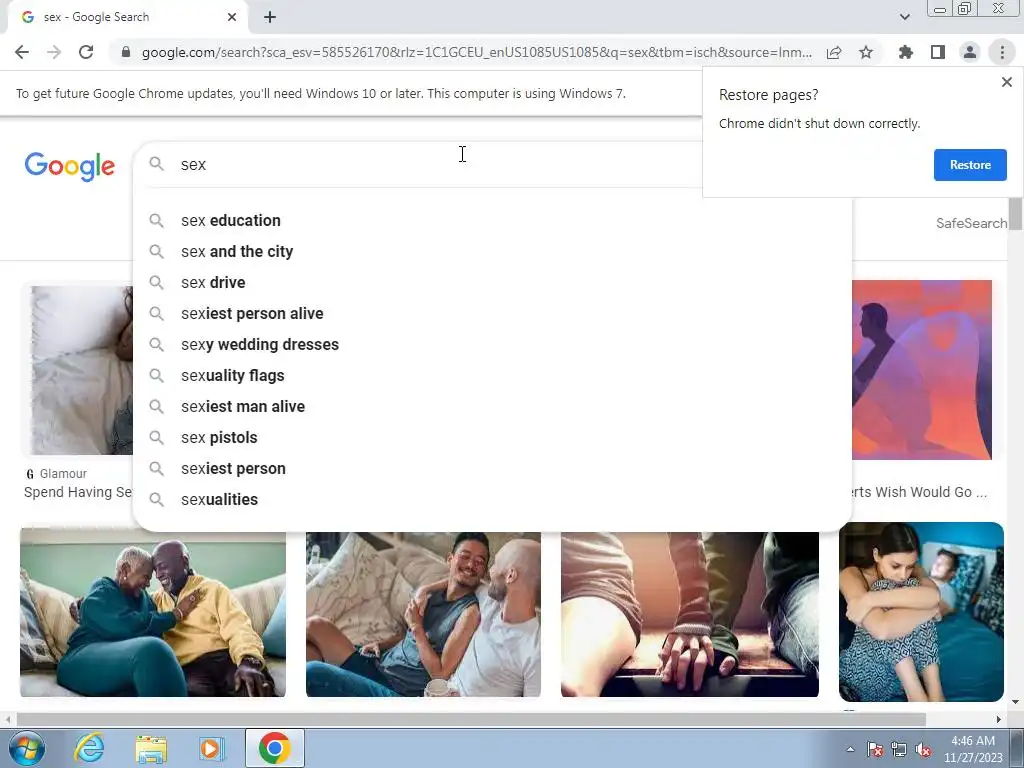Open the elderly couple on sofa thumbnail
Image resolution: width=1024 pixels, height=768 pixels.
pyautogui.click(x=153, y=613)
